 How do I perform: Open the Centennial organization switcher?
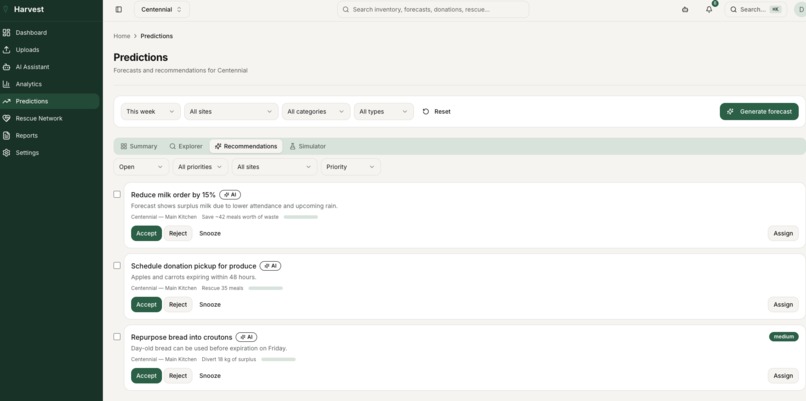click(161, 9)
